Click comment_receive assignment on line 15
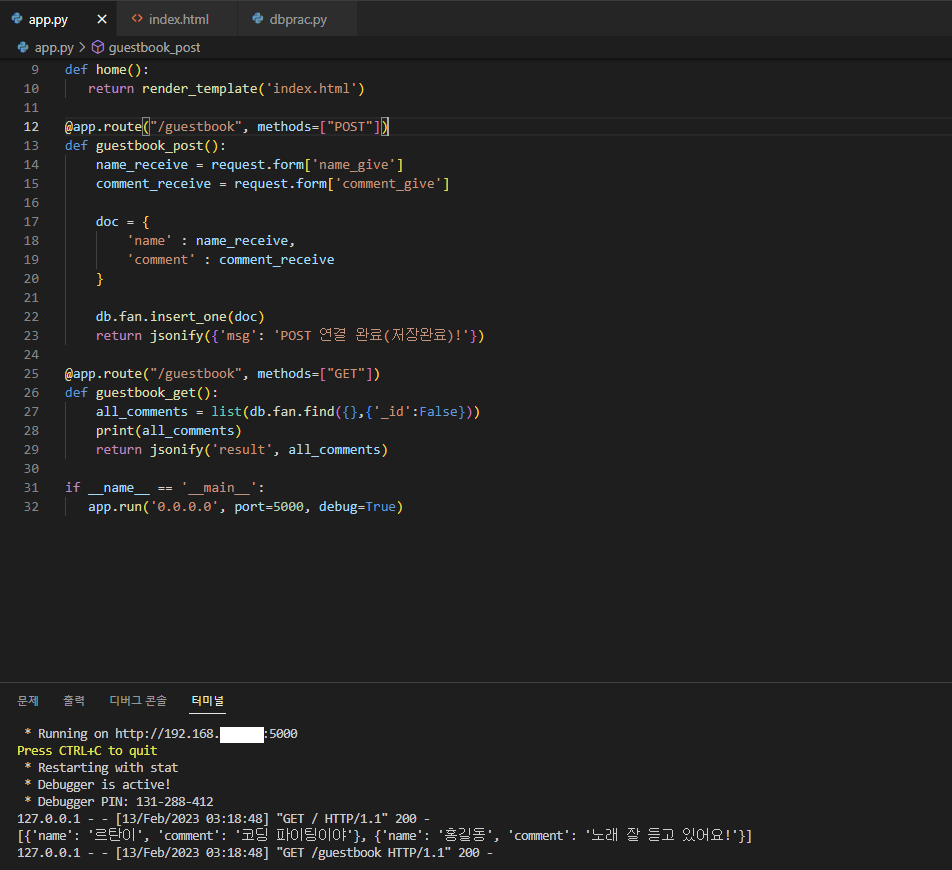Screen dimensions: 952x870 (x=273, y=183)
